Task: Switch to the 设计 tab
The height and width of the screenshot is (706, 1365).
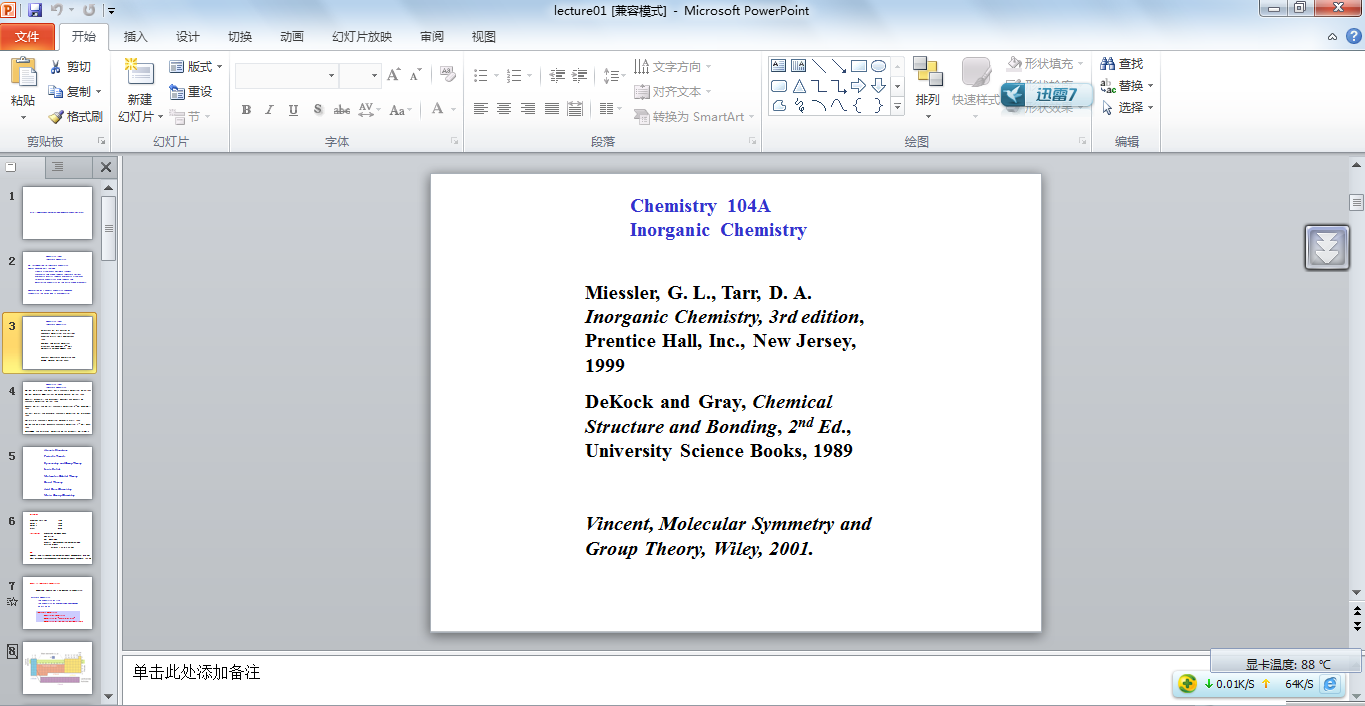Action: tap(188, 37)
